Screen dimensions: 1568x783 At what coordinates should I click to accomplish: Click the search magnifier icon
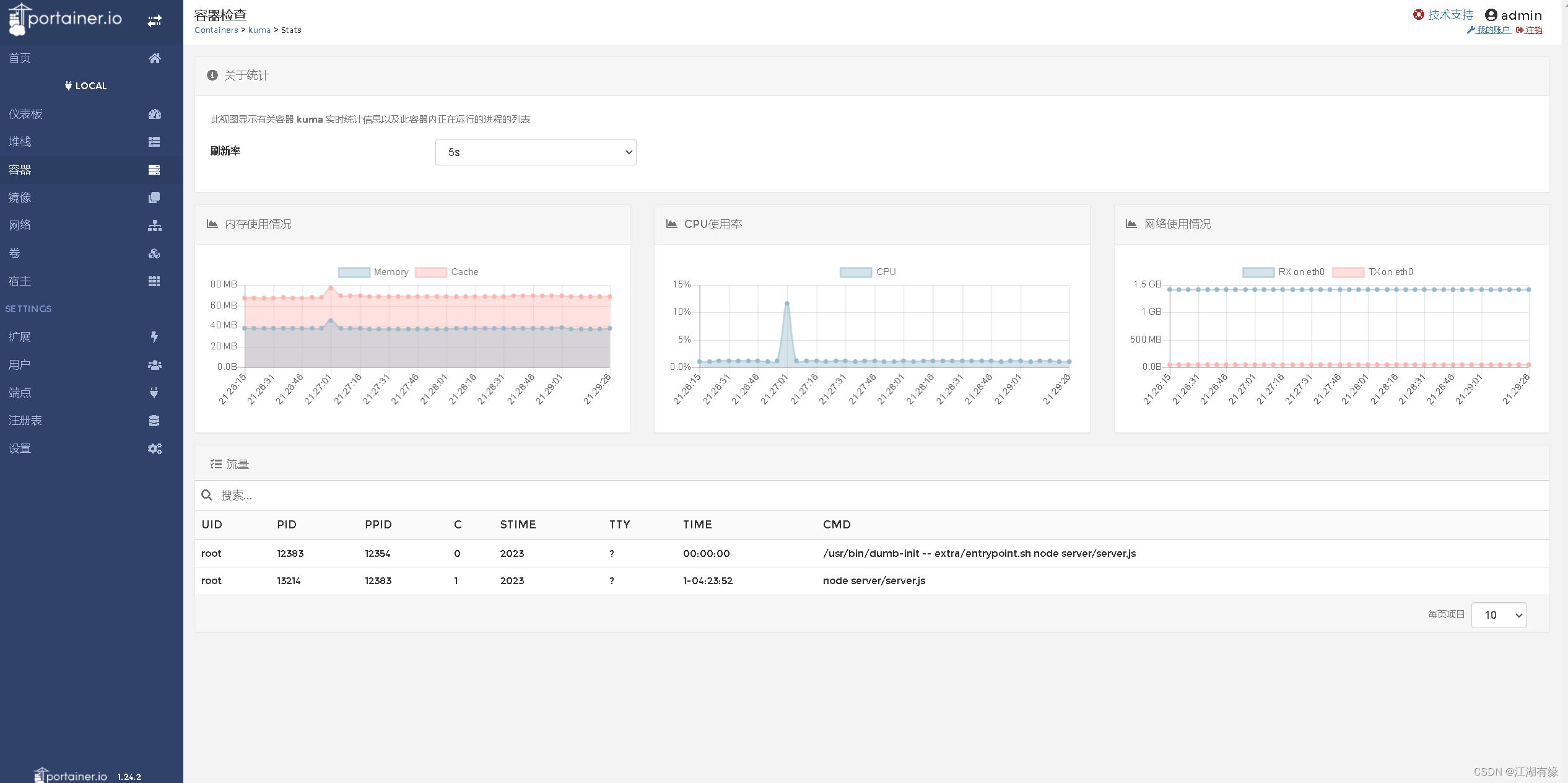click(207, 495)
